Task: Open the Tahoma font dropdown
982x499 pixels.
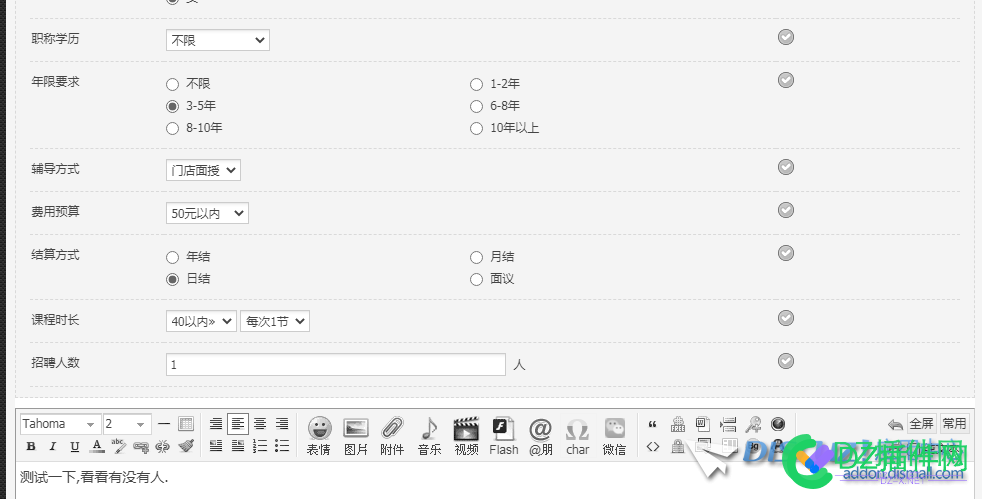Action: [60, 424]
